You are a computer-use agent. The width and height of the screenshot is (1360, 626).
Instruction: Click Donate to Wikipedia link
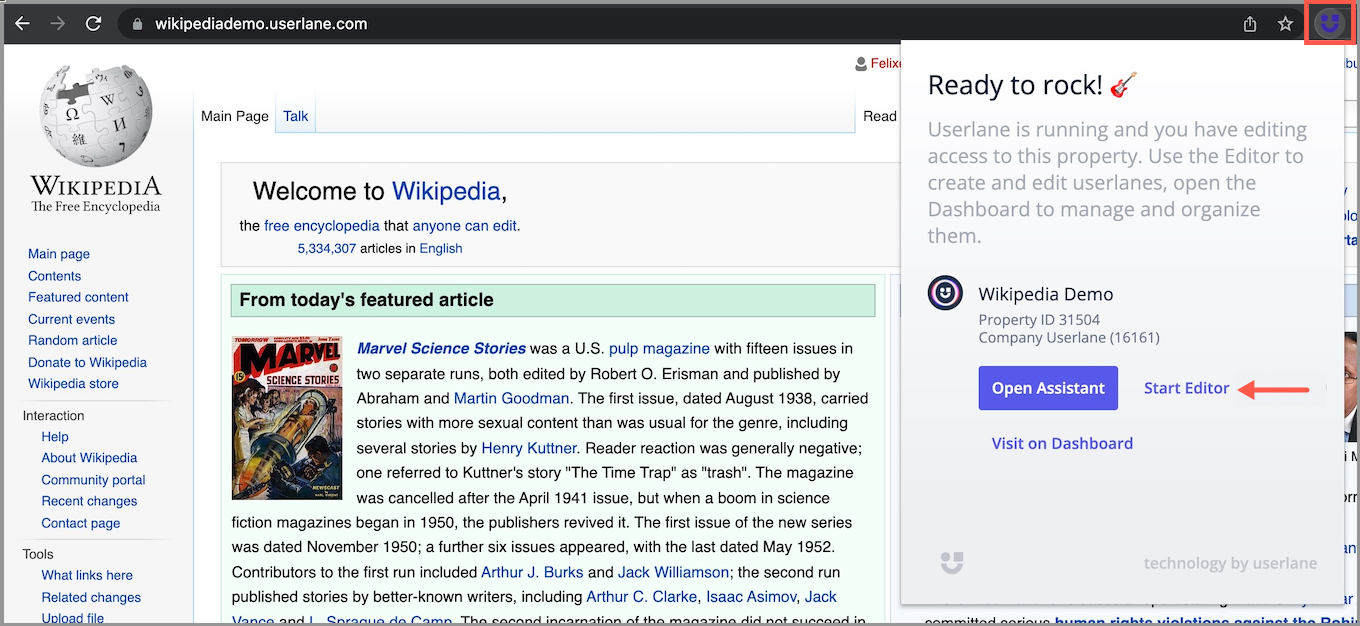(87, 362)
